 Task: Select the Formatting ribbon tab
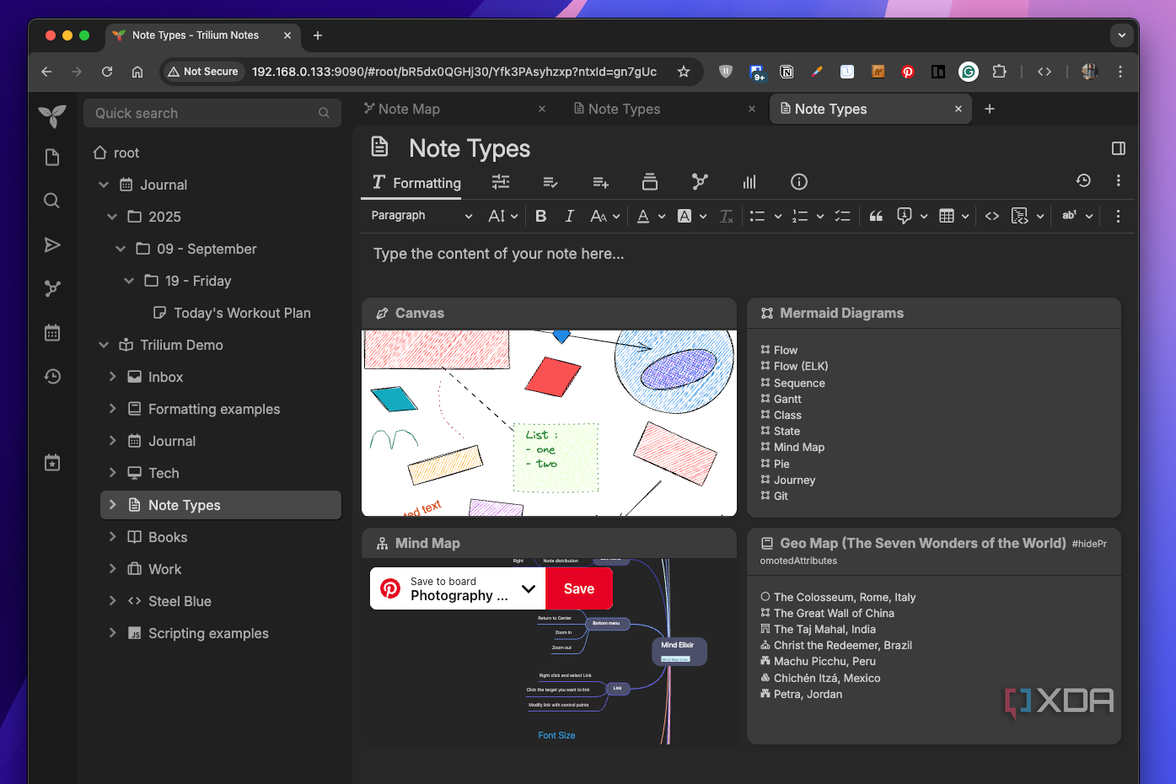[x=416, y=183]
